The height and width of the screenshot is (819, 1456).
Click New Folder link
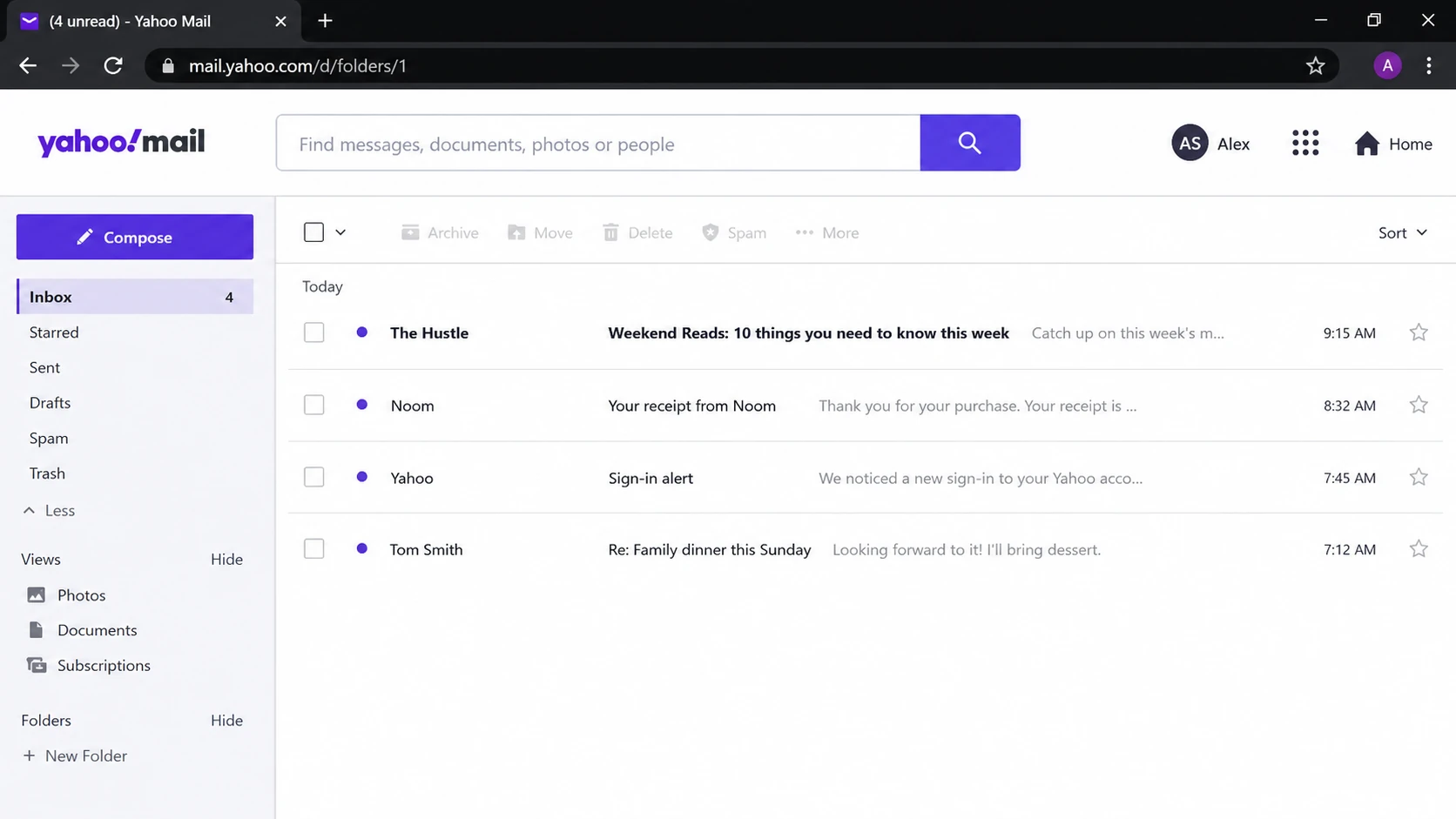pos(75,755)
